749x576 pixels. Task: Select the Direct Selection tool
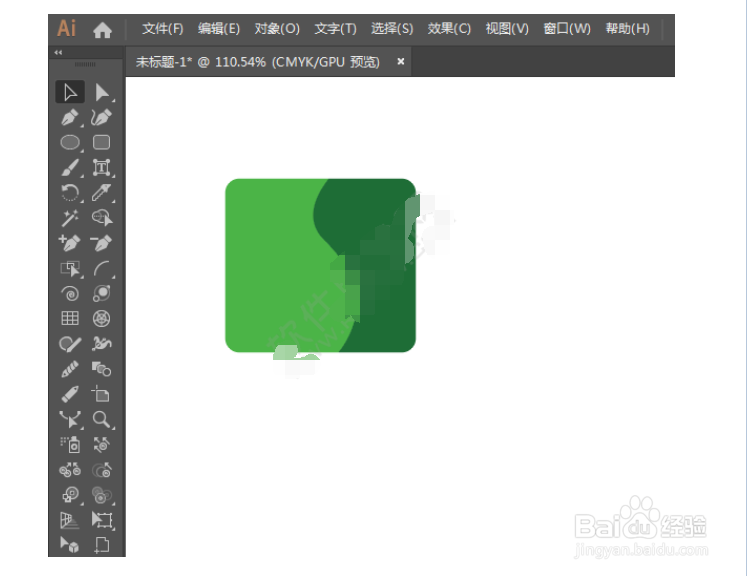(x=102, y=92)
